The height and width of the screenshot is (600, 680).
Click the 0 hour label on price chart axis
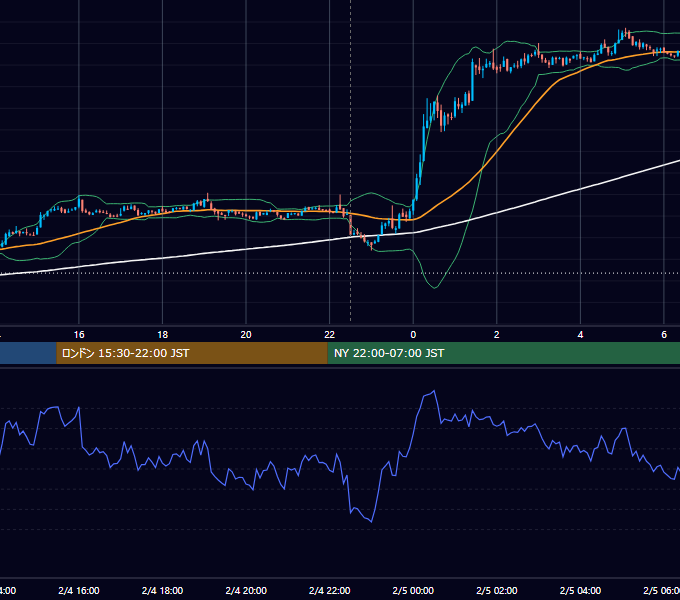pos(413,335)
